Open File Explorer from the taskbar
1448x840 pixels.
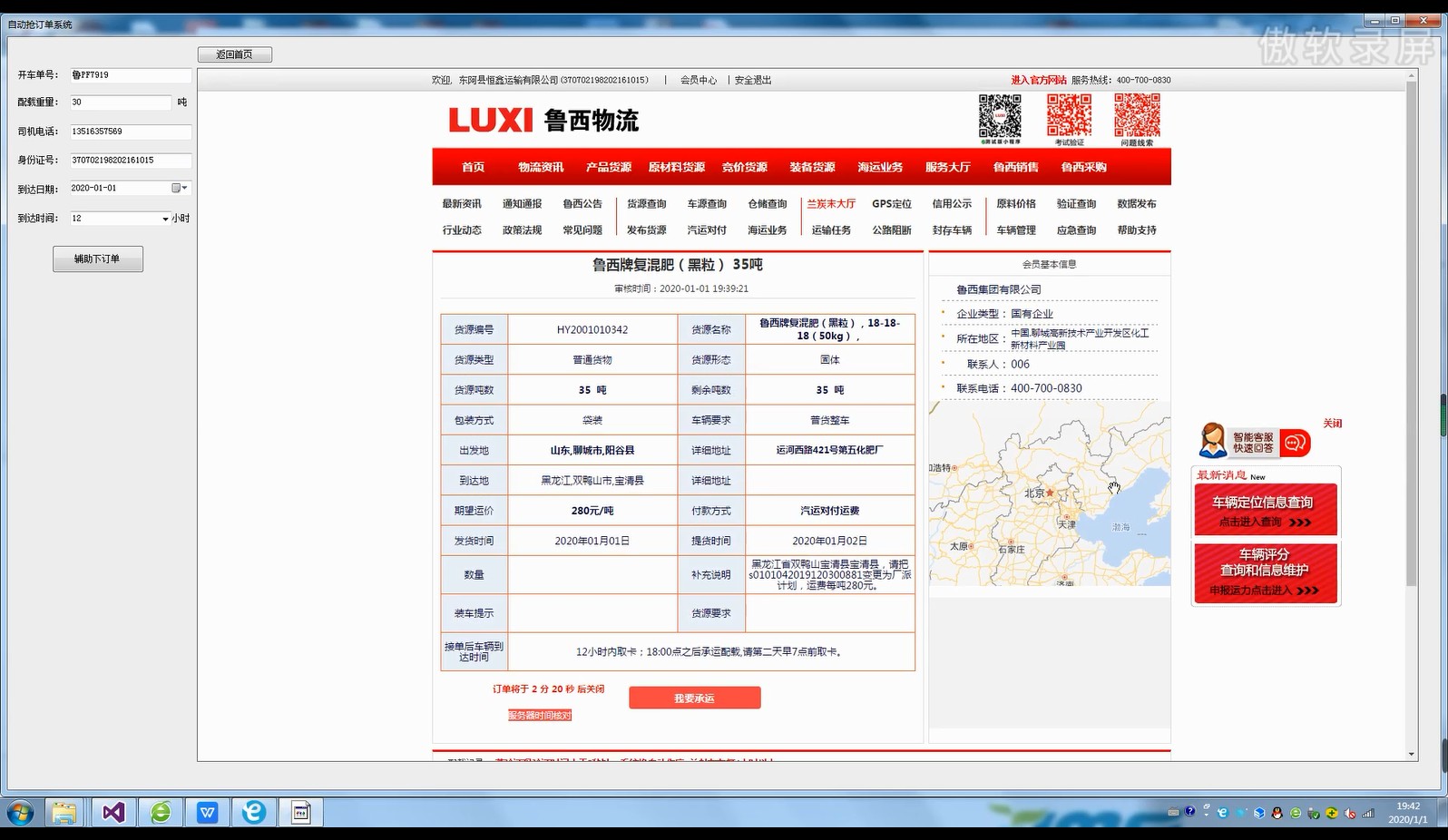tap(64, 812)
